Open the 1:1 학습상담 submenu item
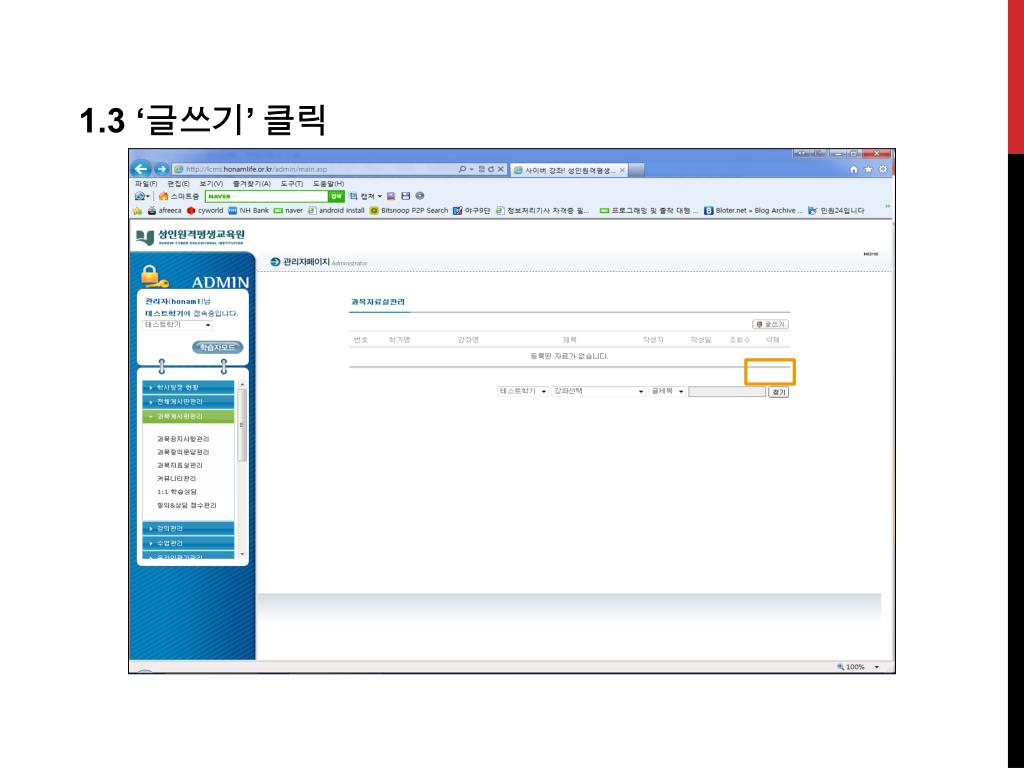This screenshot has width=1024, height=768. (176, 492)
